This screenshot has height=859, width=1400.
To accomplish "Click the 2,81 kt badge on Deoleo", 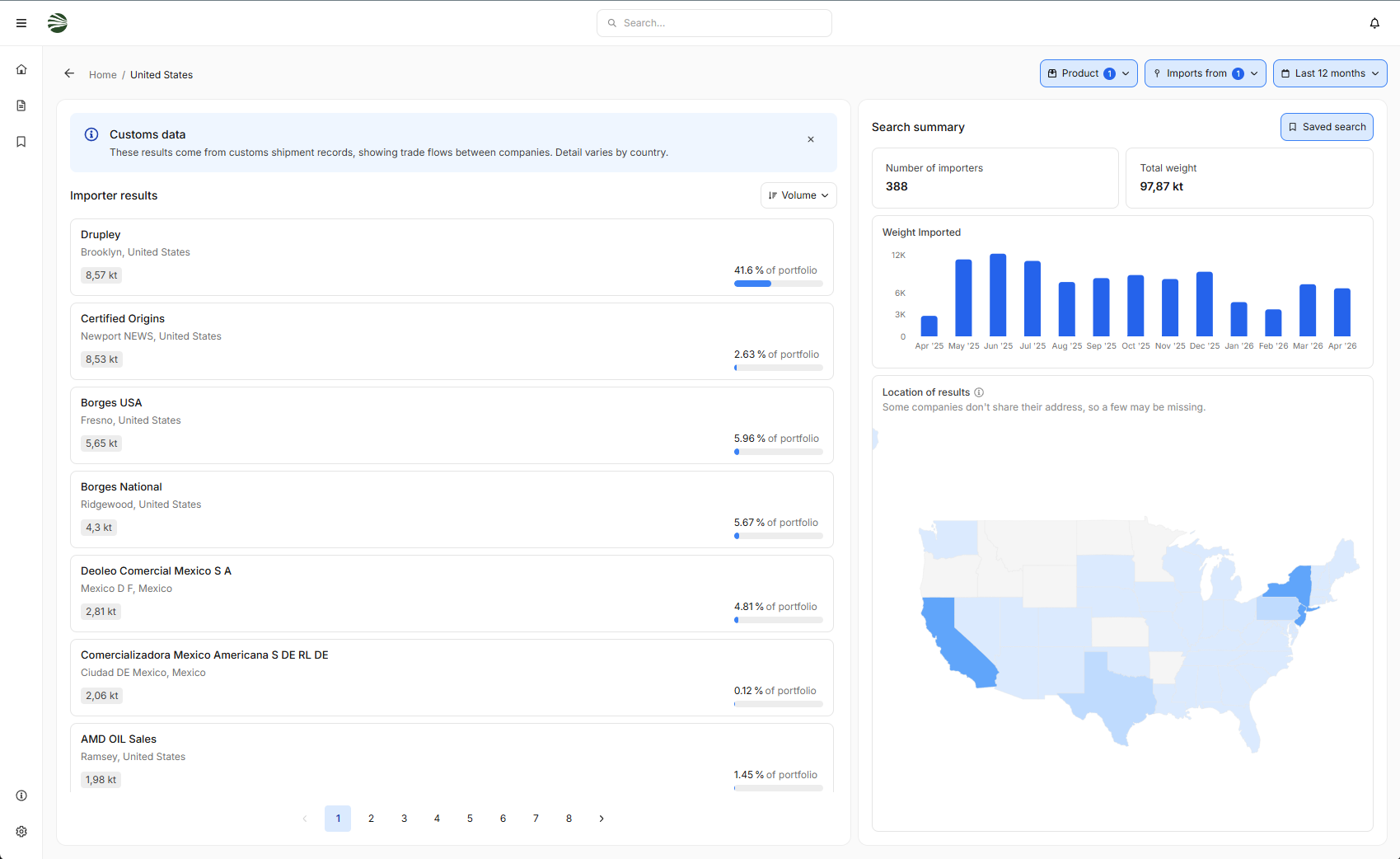I will pyautogui.click(x=101, y=612).
